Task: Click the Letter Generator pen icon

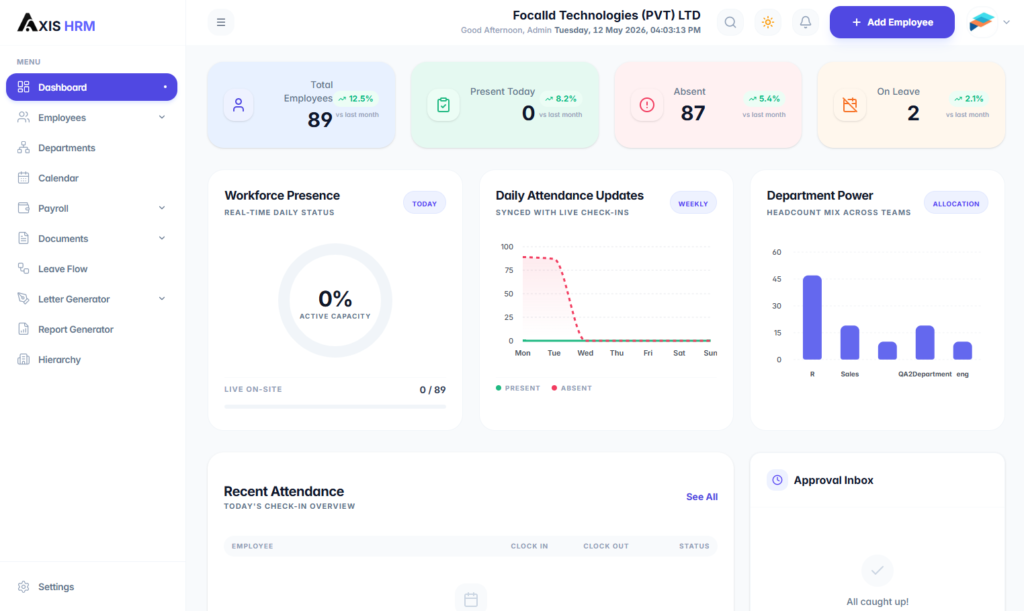Action: coord(24,299)
